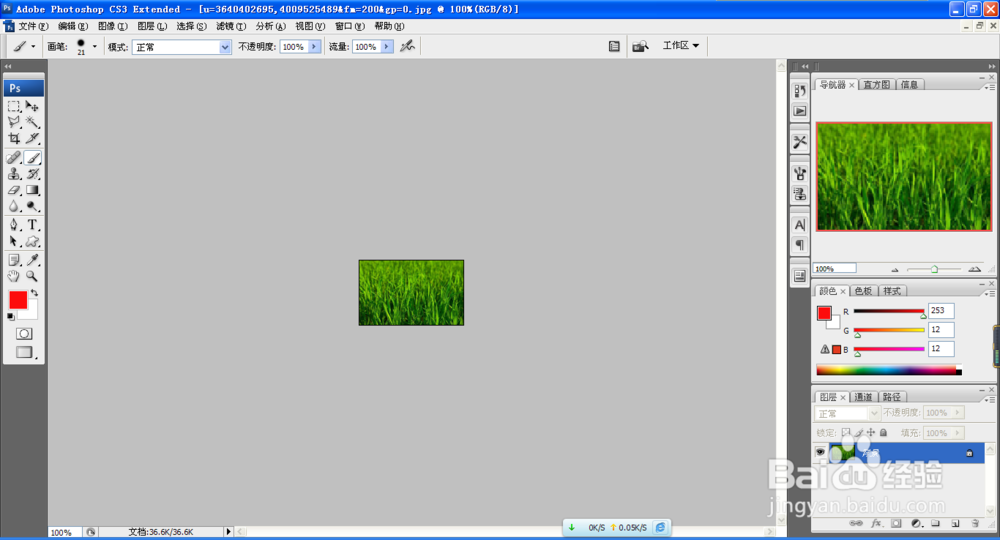
Task: Select the Background layer thumbnail
Action: [842, 452]
